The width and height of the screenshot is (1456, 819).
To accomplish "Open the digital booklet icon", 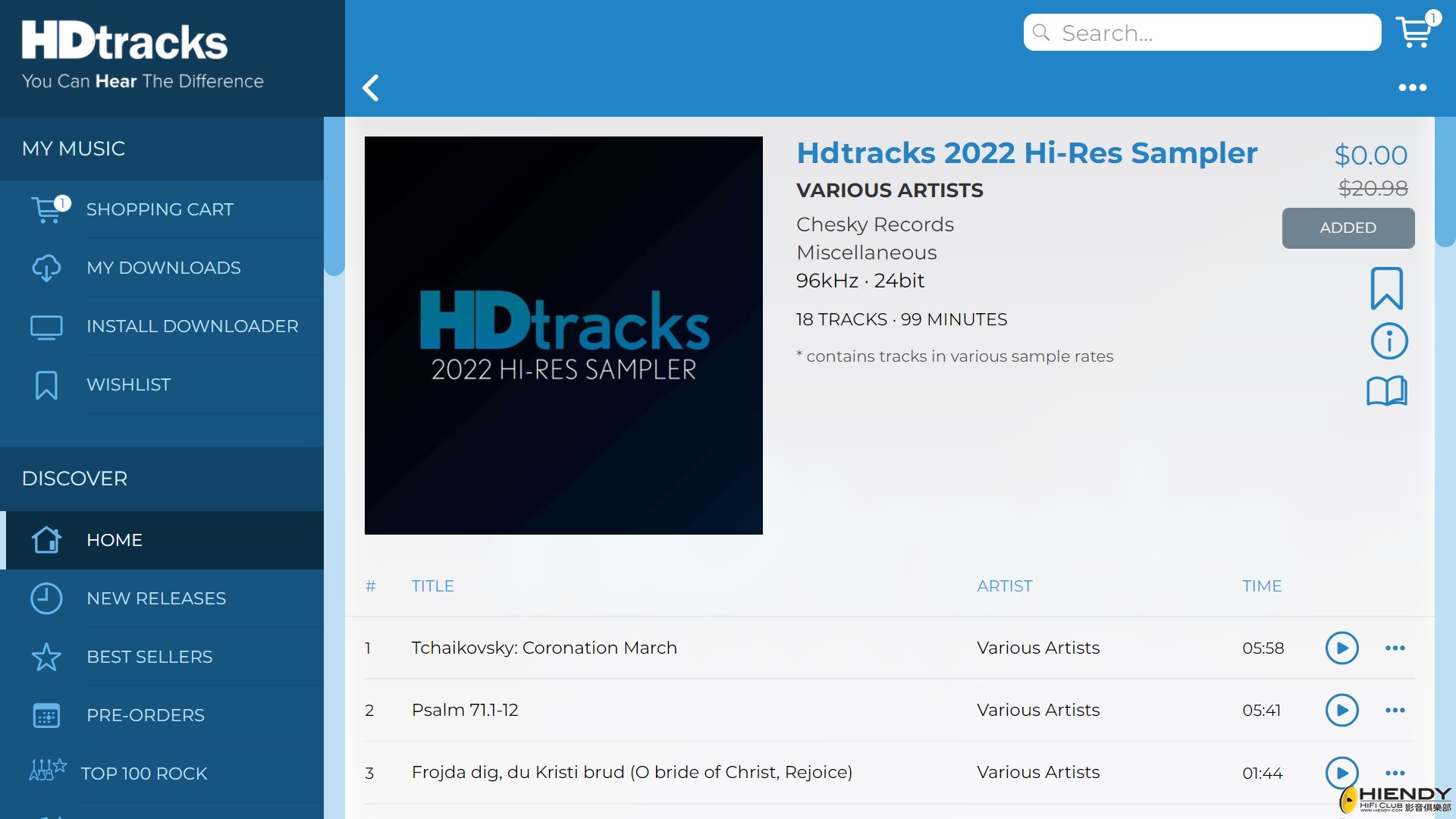I will (x=1388, y=391).
